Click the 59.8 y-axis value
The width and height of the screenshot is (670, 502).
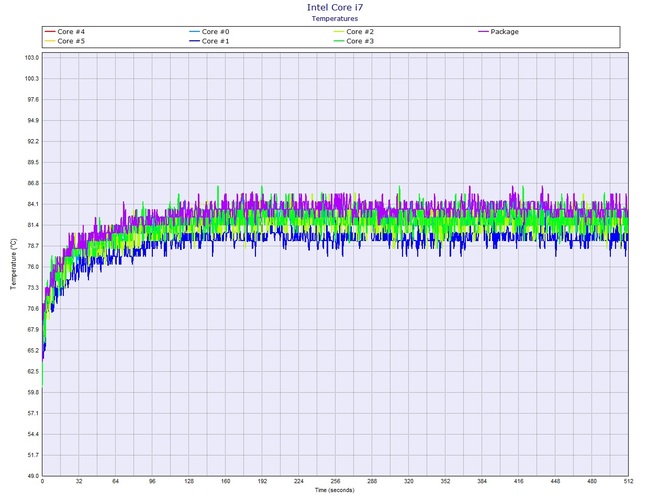point(33,392)
